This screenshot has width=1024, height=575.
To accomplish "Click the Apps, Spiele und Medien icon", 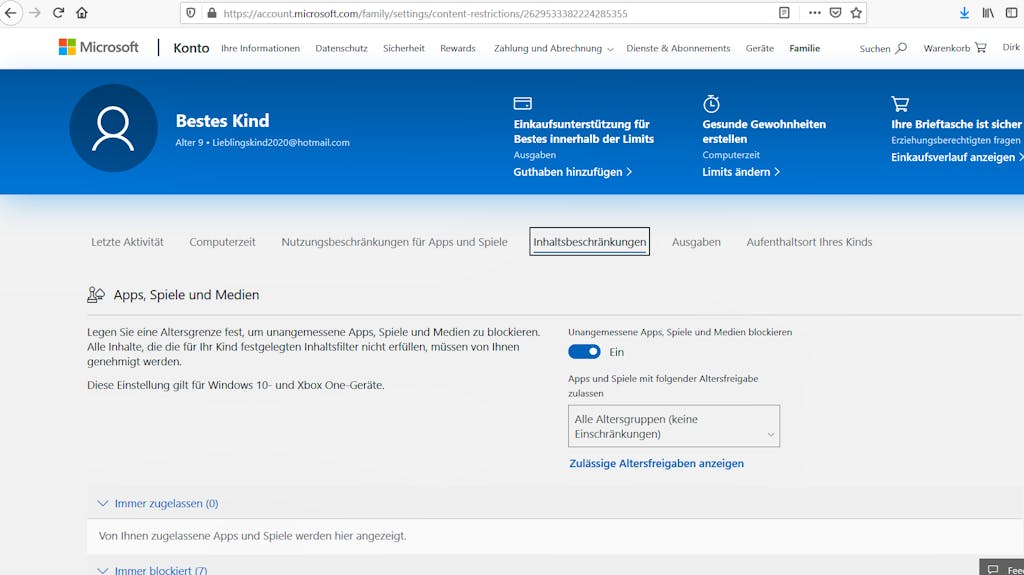I will pyautogui.click(x=96, y=295).
